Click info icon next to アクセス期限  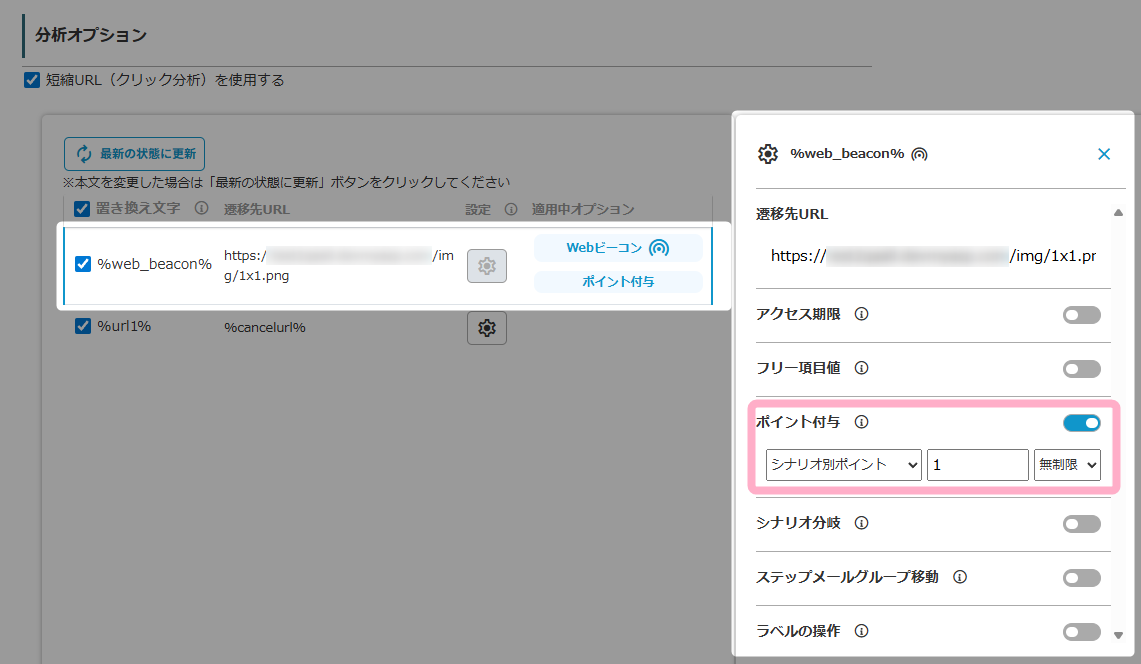point(861,314)
